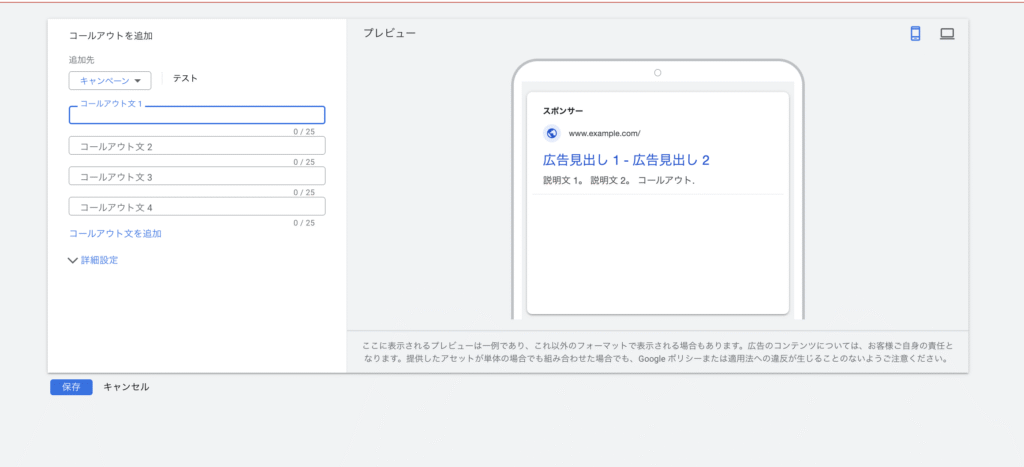Click the コールアウトを追加 panel title
Image resolution: width=1024 pixels, height=467 pixels.
(x=110, y=36)
